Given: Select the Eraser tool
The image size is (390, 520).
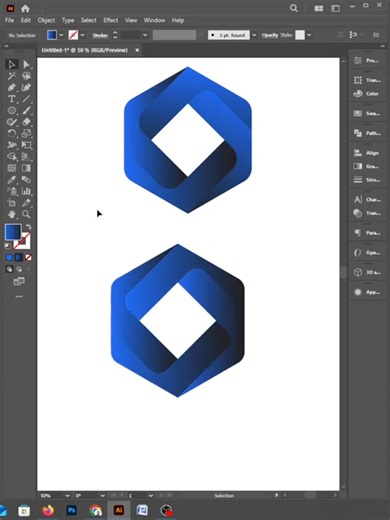Looking at the screenshot, I should coord(26,122).
